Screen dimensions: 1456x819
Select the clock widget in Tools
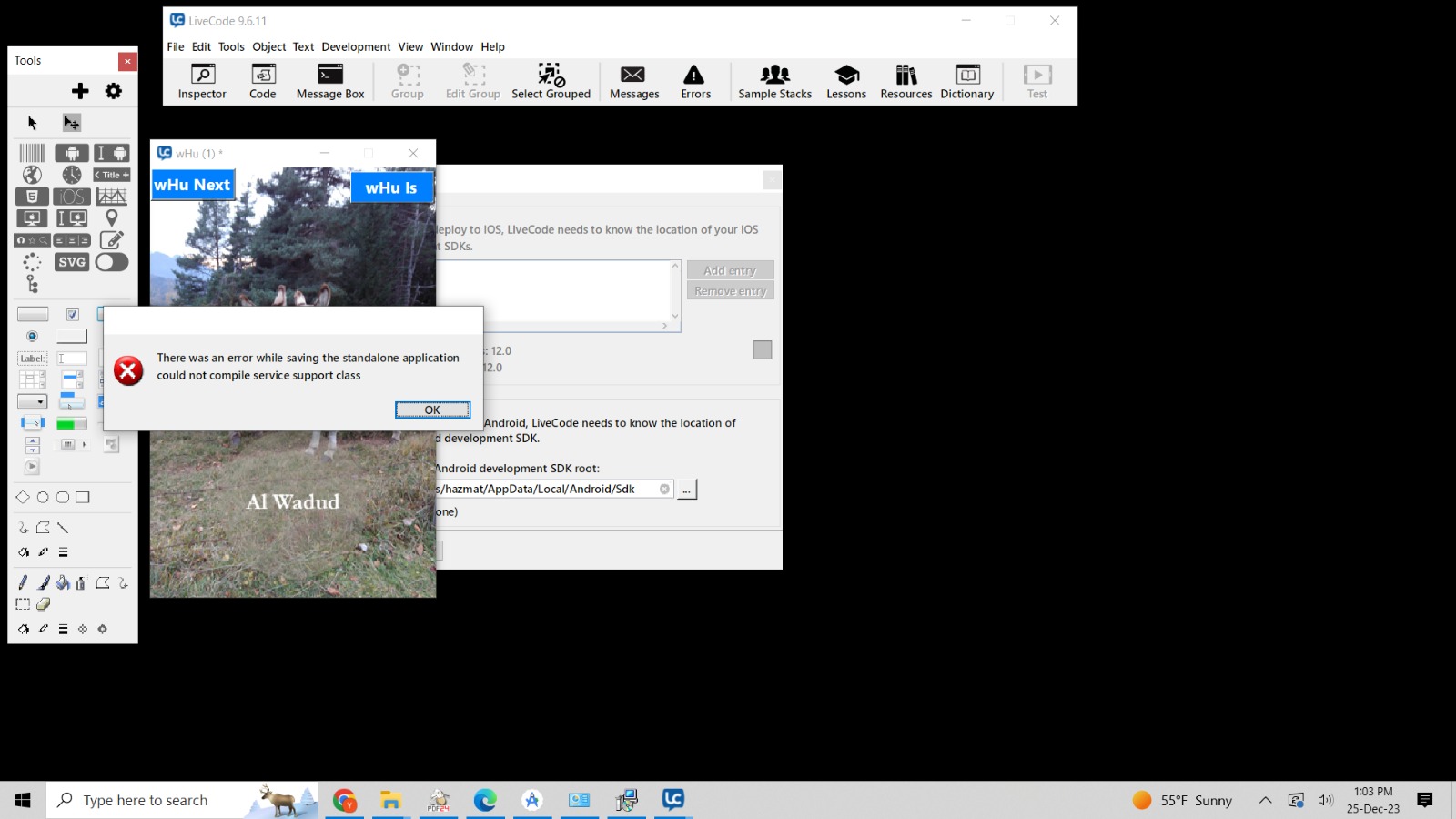[x=72, y=175]
